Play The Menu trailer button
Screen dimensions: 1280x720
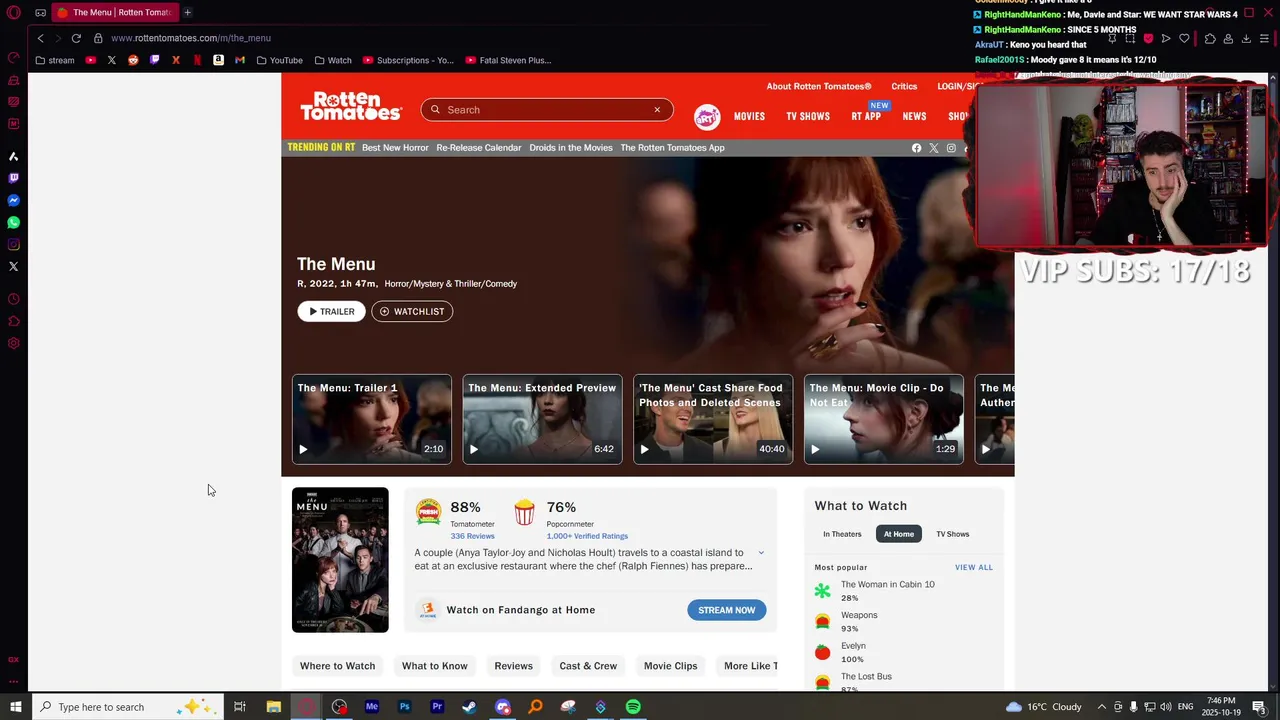tap(331, 311)
